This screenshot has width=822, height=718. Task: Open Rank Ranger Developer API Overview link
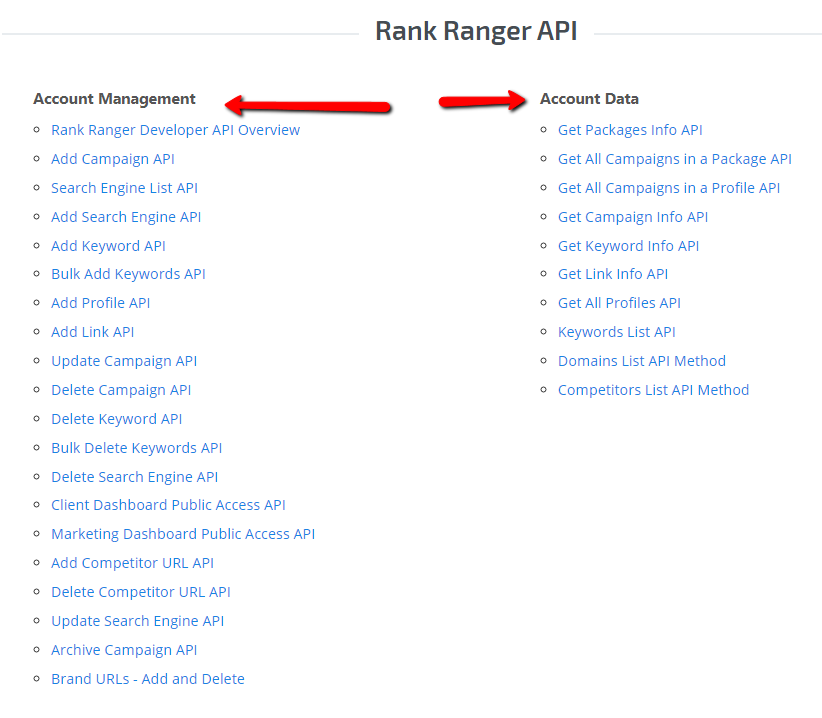pos(175,130)
